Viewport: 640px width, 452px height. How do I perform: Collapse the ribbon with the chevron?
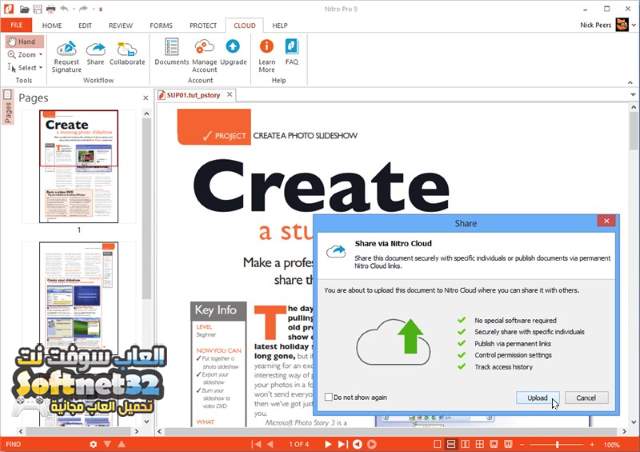(x=630, y=82)
